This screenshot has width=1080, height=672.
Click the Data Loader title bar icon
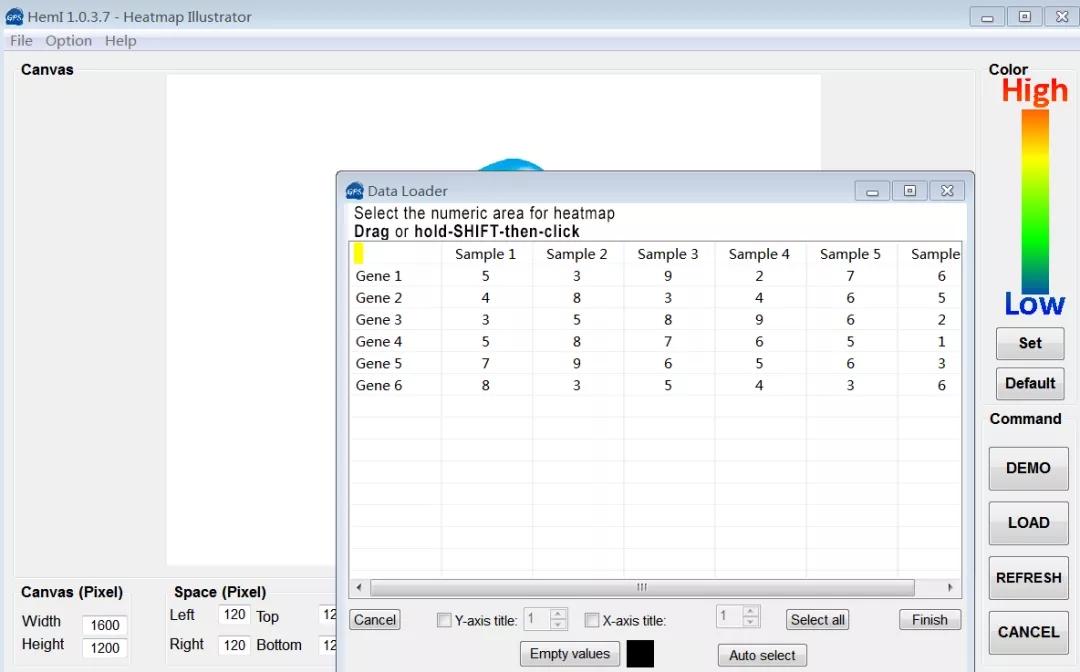(355, 191)
